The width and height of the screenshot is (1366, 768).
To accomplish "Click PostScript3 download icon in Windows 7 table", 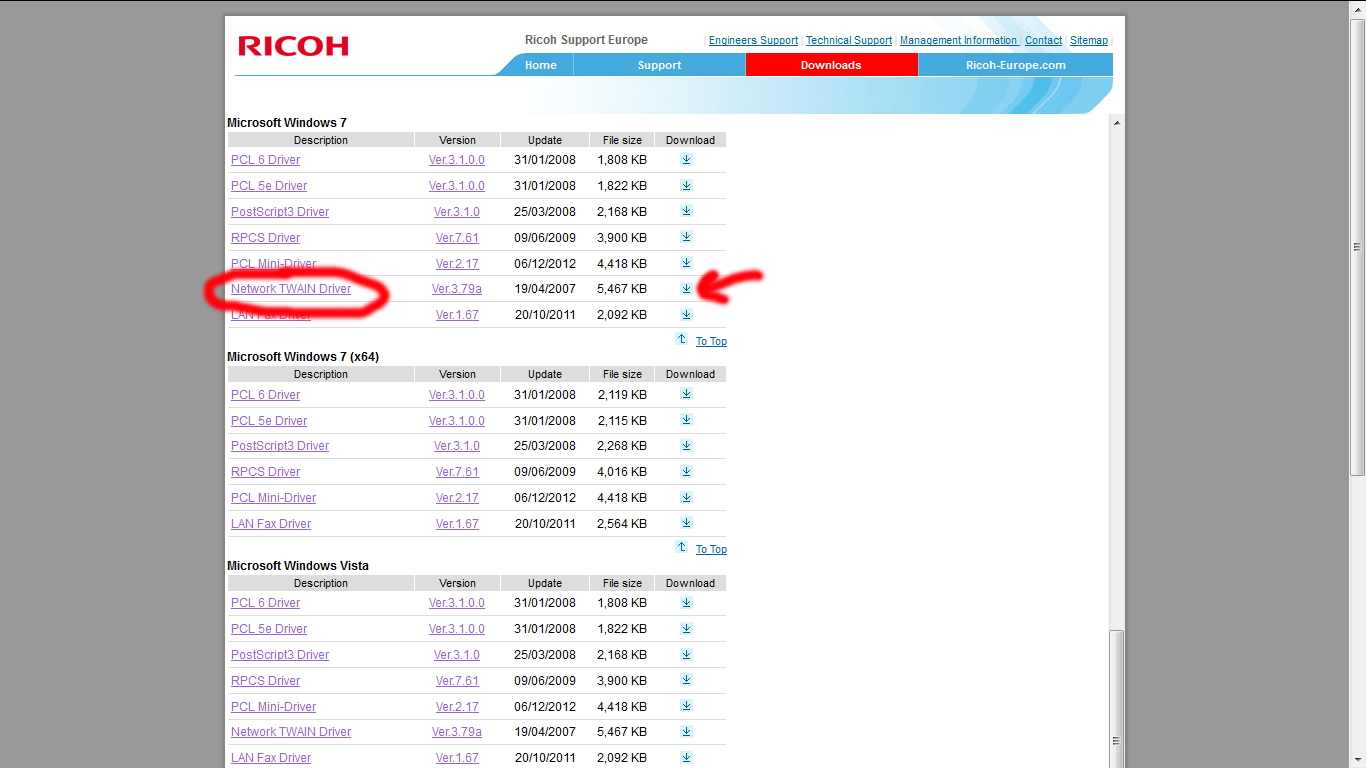I will pyautogui.click(x=686, y=211).
